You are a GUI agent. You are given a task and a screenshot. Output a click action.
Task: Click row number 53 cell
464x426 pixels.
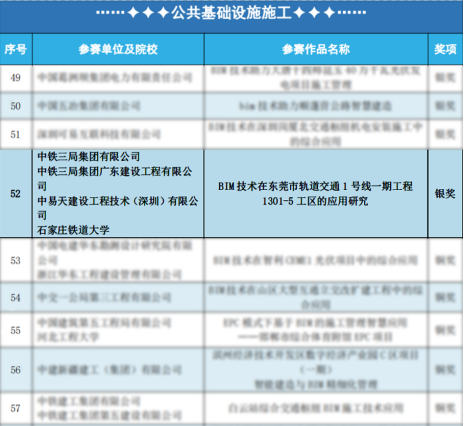(16, 260)
